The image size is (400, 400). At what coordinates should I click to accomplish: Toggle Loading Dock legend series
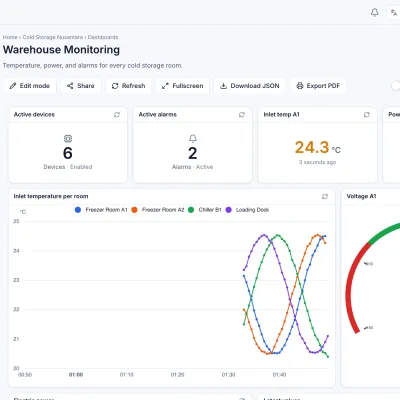click(247, 210)
